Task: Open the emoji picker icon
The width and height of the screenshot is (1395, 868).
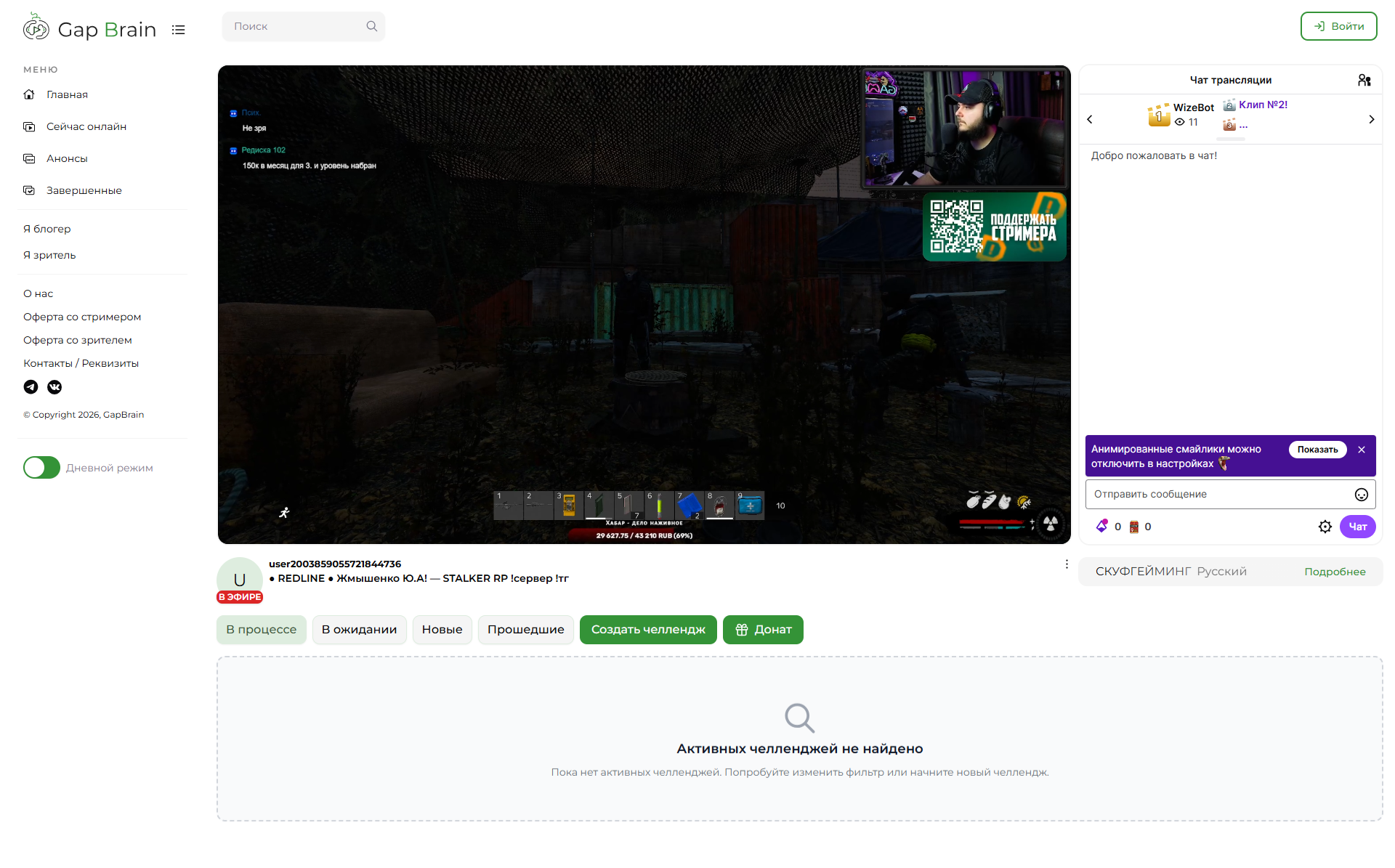Action: [x=1362, y=495]
